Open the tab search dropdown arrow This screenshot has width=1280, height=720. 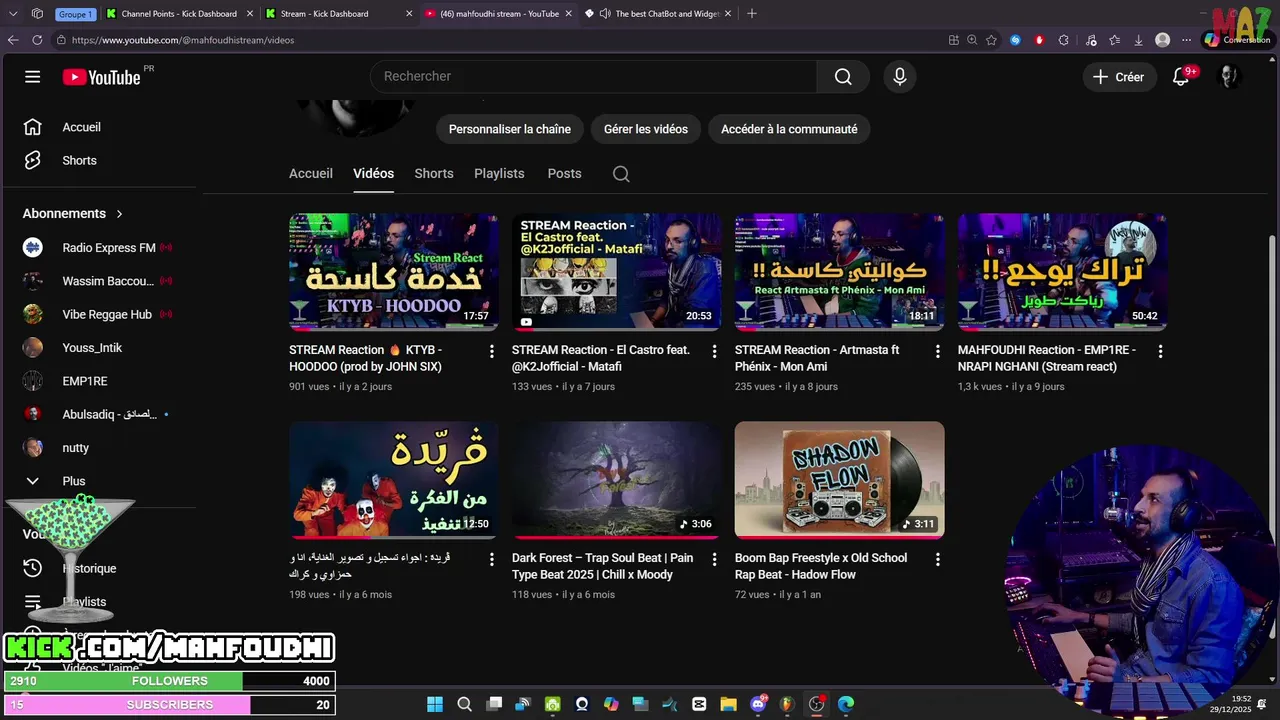(13, 14)
